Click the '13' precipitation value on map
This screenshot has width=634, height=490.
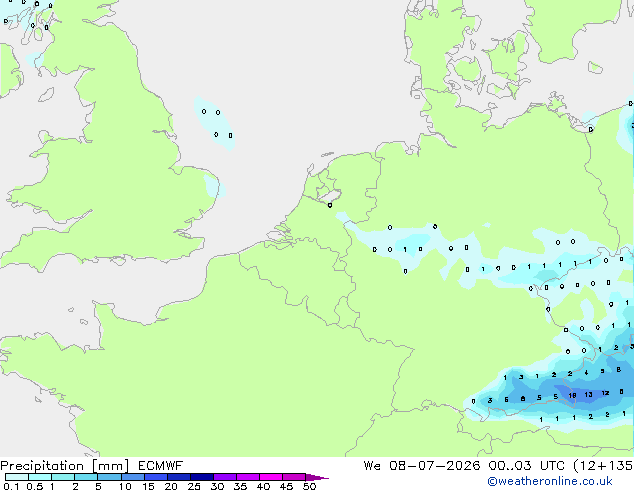click(x=588, y=394)
